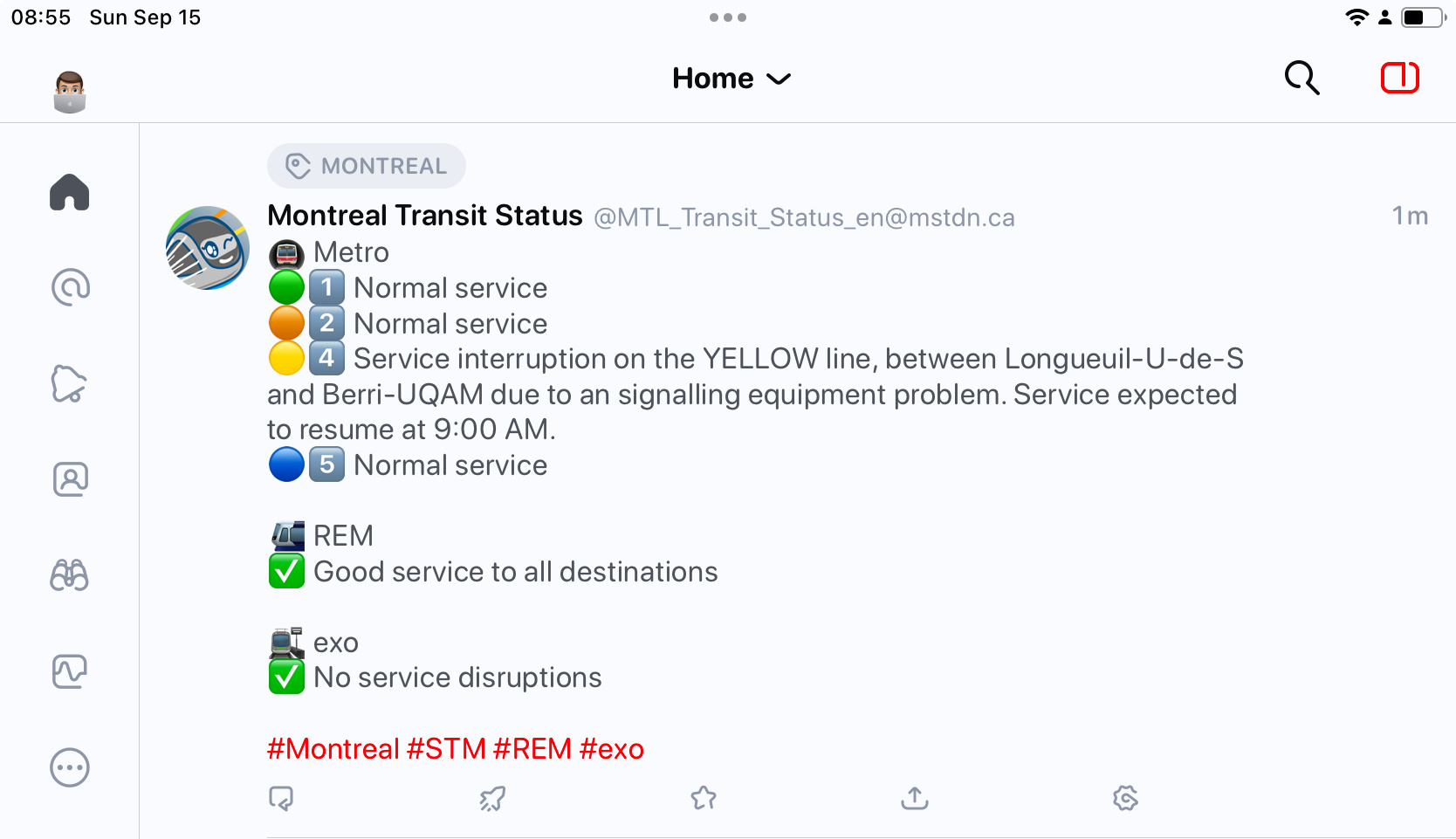Open Explore via the binoculars icon
Screen dimensions: 1456x839
point(70,575)
